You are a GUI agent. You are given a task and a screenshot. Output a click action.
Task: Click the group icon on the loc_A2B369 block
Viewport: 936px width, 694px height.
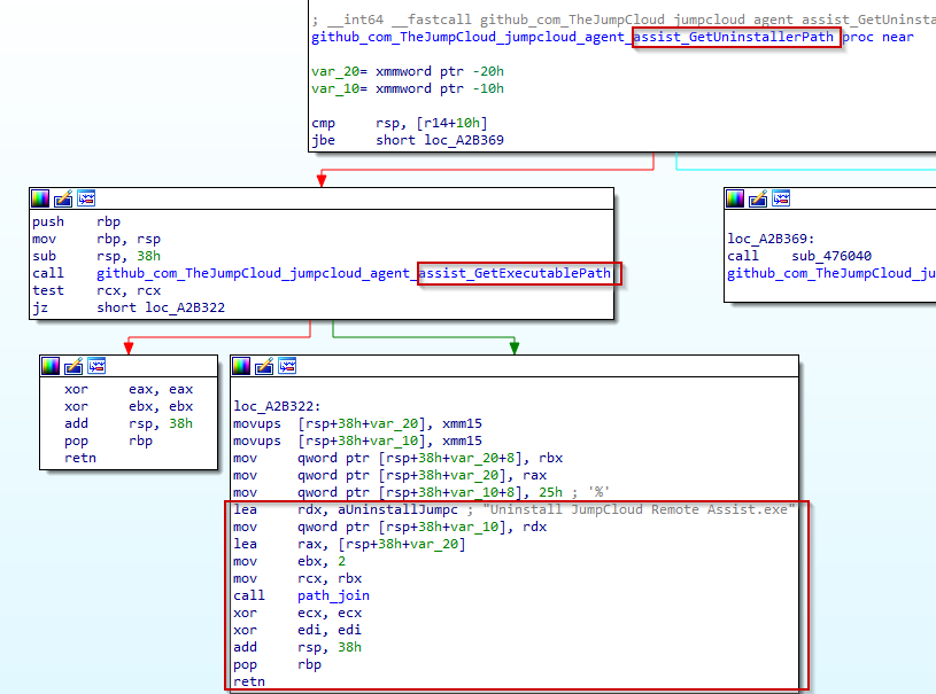[781, 198]
